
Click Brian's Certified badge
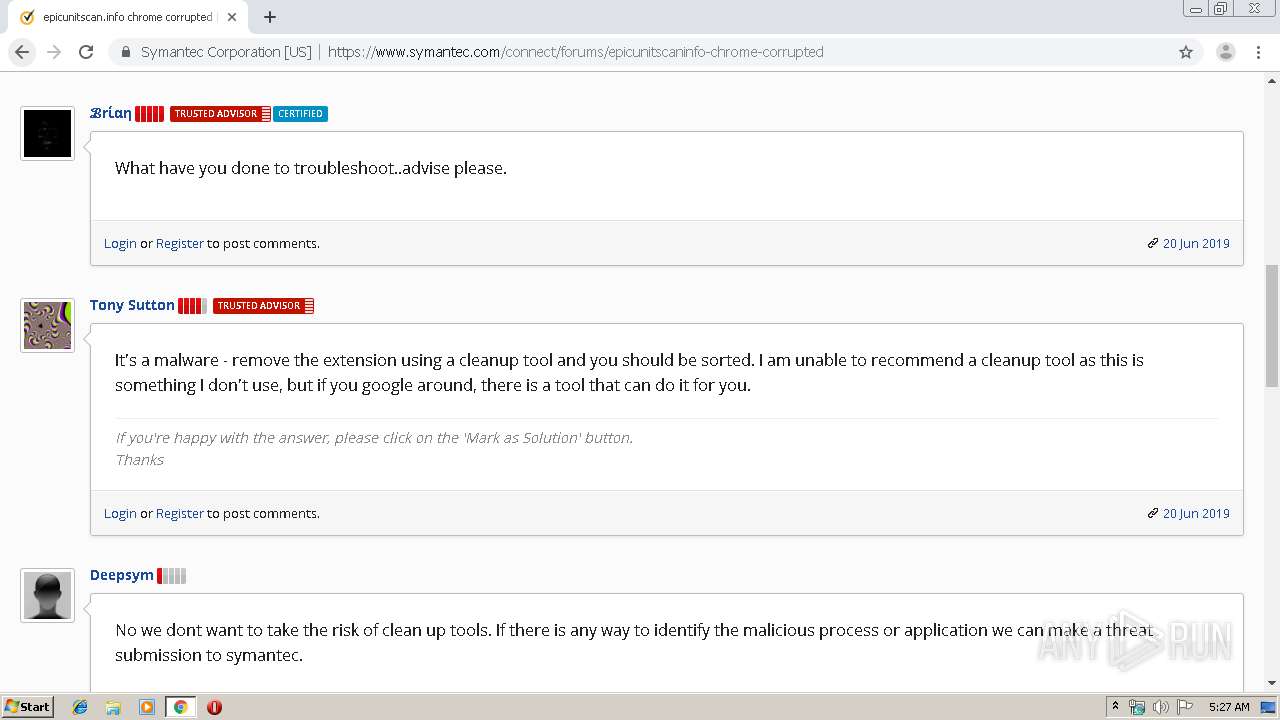point(300,114)
